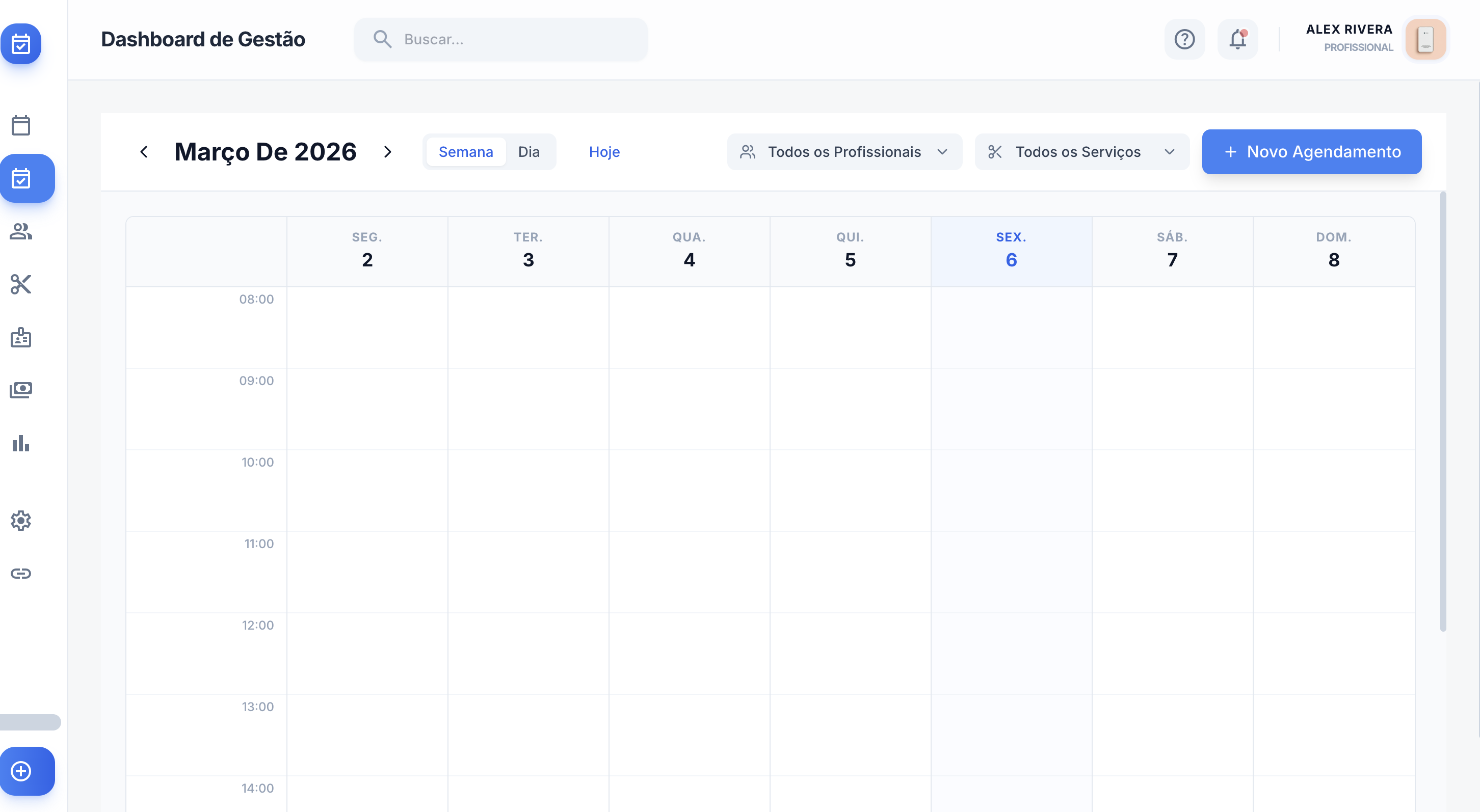Open the clients (people) sidebar icon

(21, 231)
